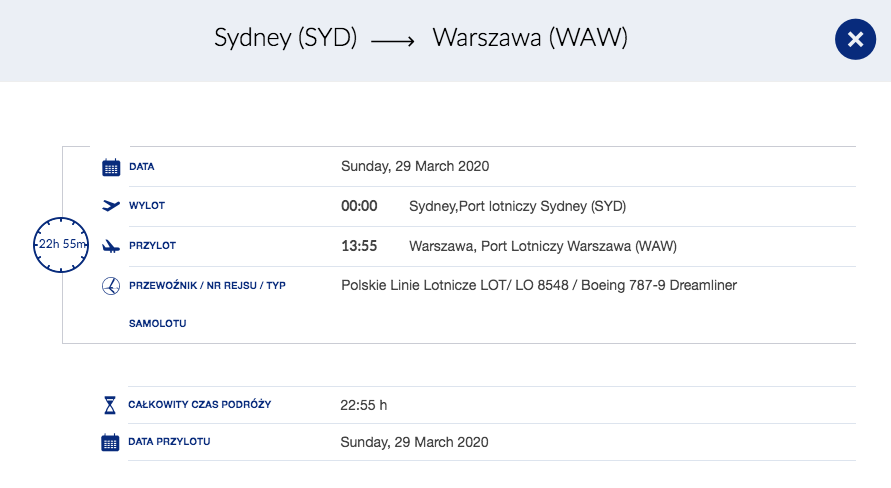Click the Sydney (SYD) origin title
The height and width of the screenshot is (488, 891).
point(286,38)
